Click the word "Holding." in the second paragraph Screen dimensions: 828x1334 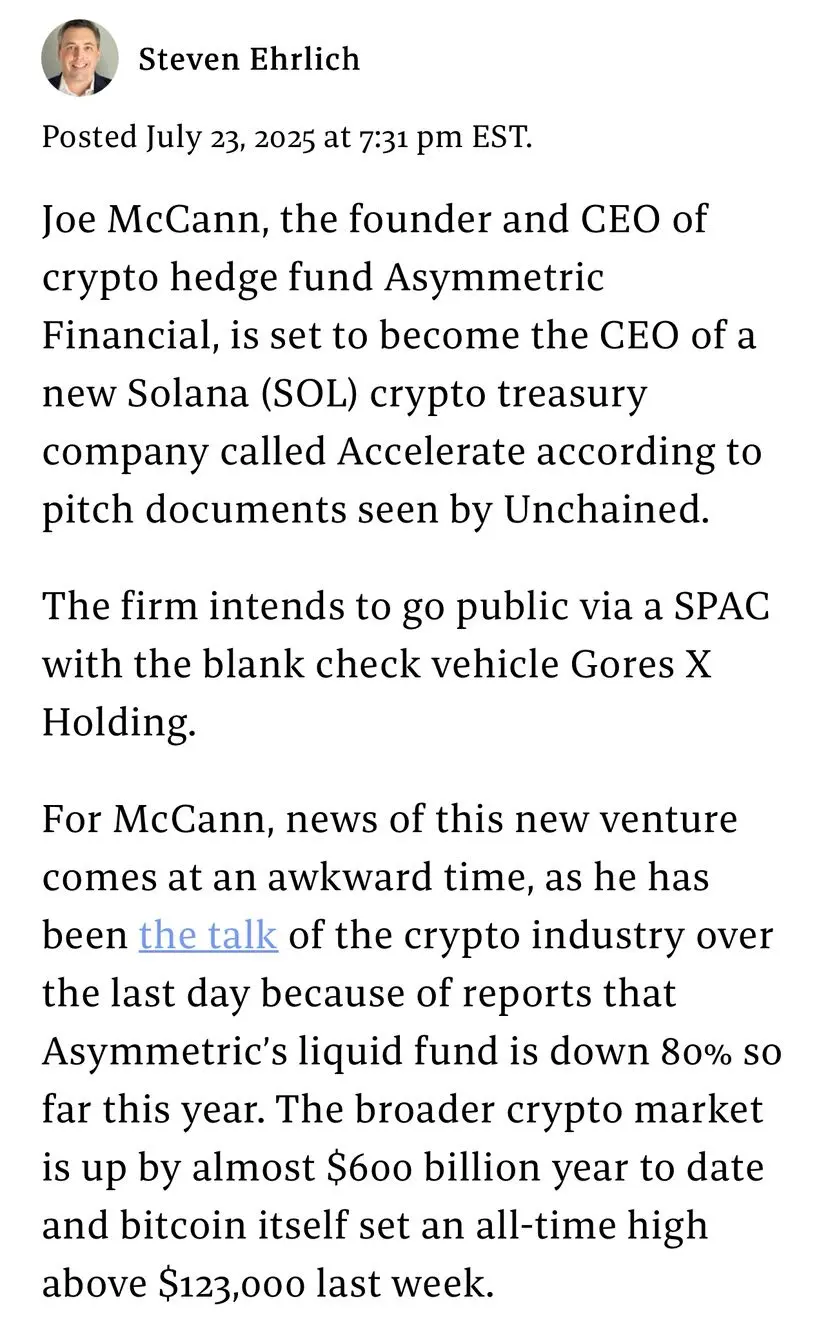coord(119,723)
